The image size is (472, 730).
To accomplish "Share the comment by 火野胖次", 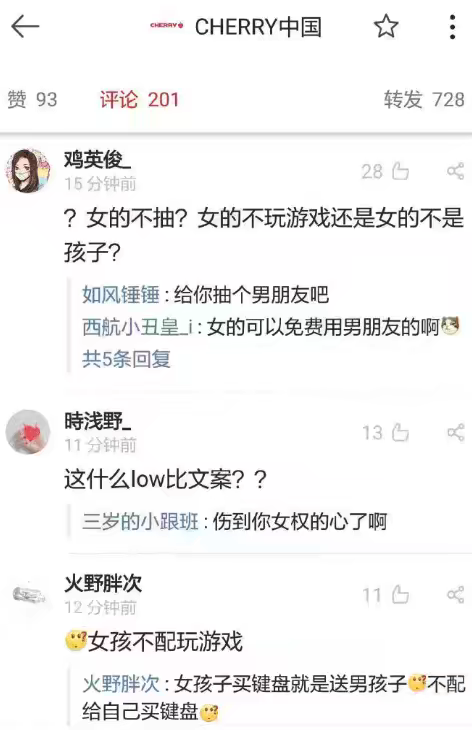I will point(455,595).
